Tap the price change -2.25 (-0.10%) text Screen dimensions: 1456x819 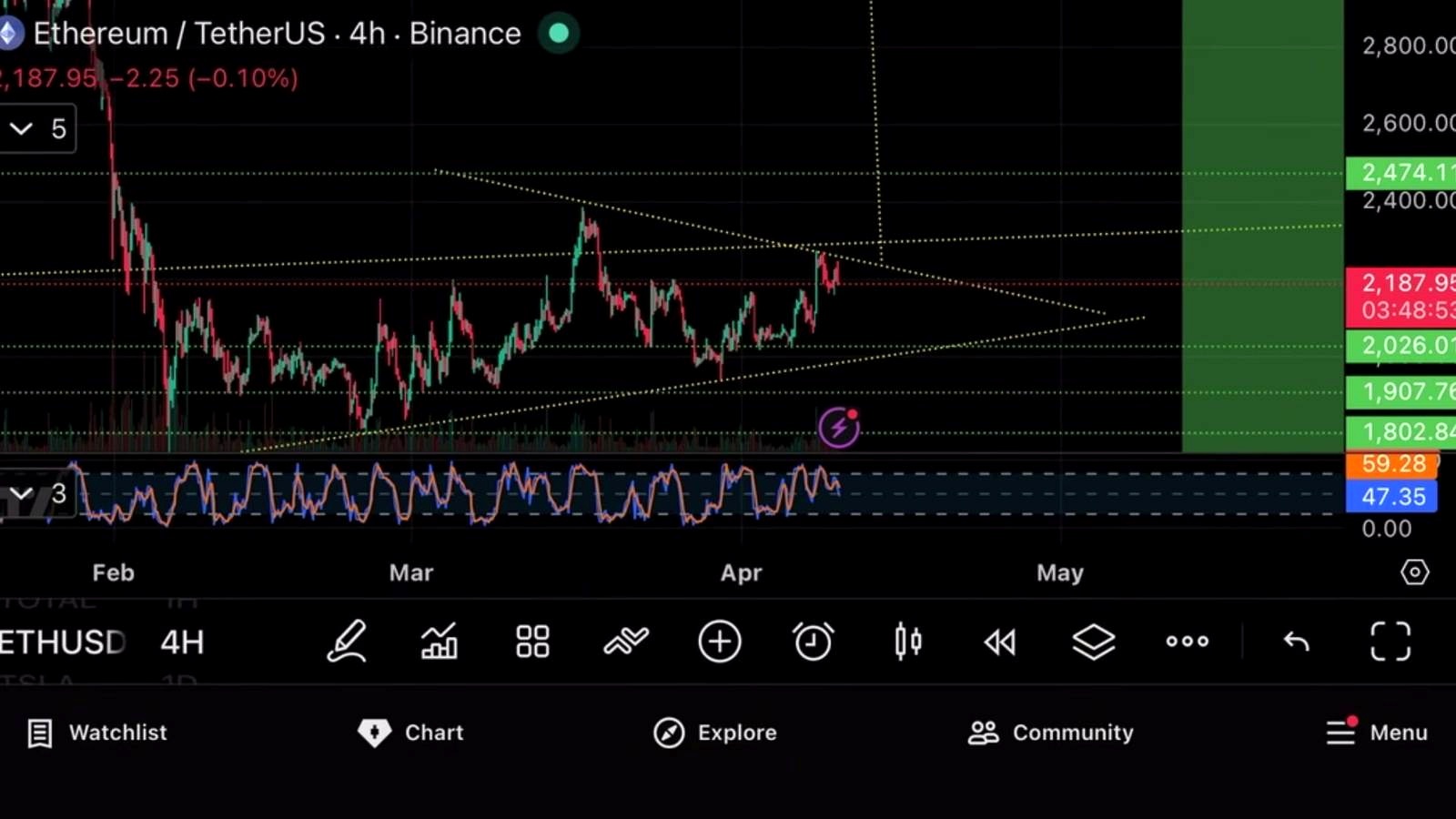coord(204,78)
